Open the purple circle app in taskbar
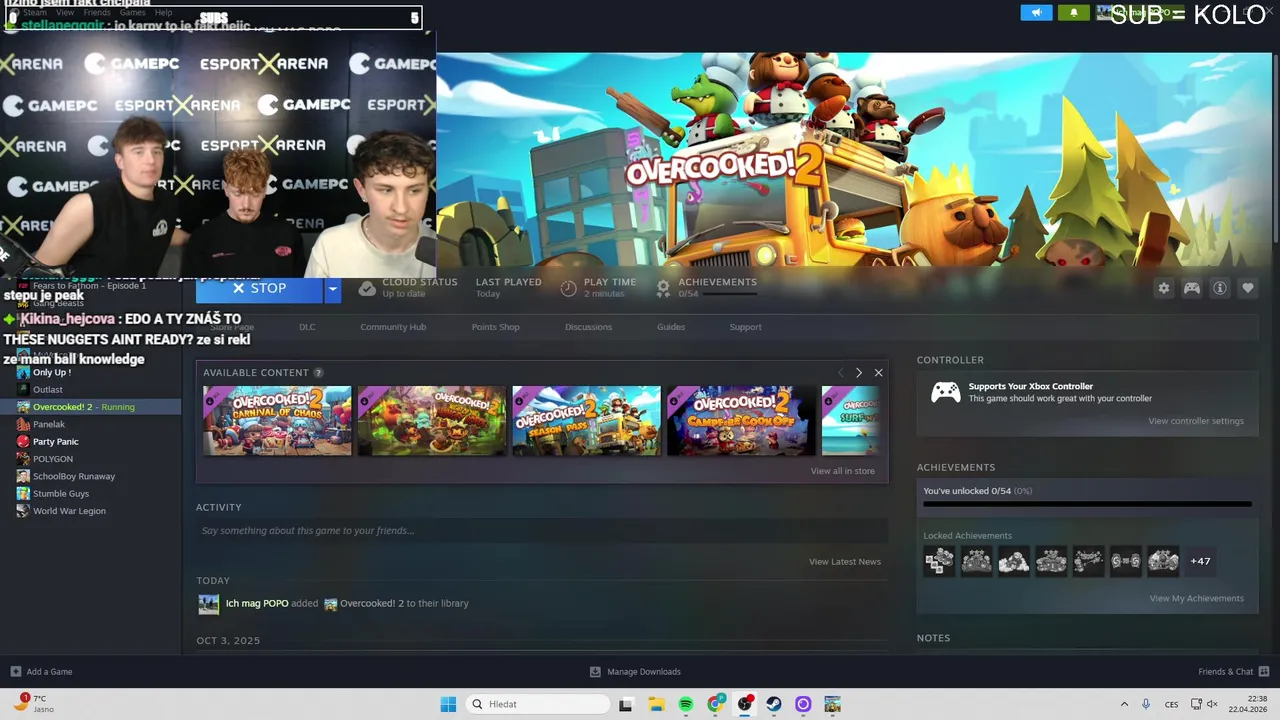Viewport: 1280px width, 720px height. click(803, 704)
